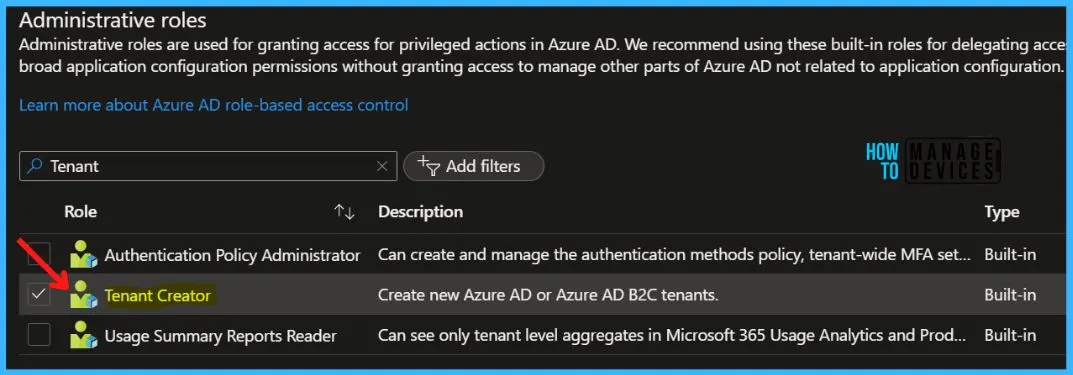Viewport: 1073px width, 375px height.
Task: Sort by the Role column header
Action: pyautogui.click(x=81, y=212)
